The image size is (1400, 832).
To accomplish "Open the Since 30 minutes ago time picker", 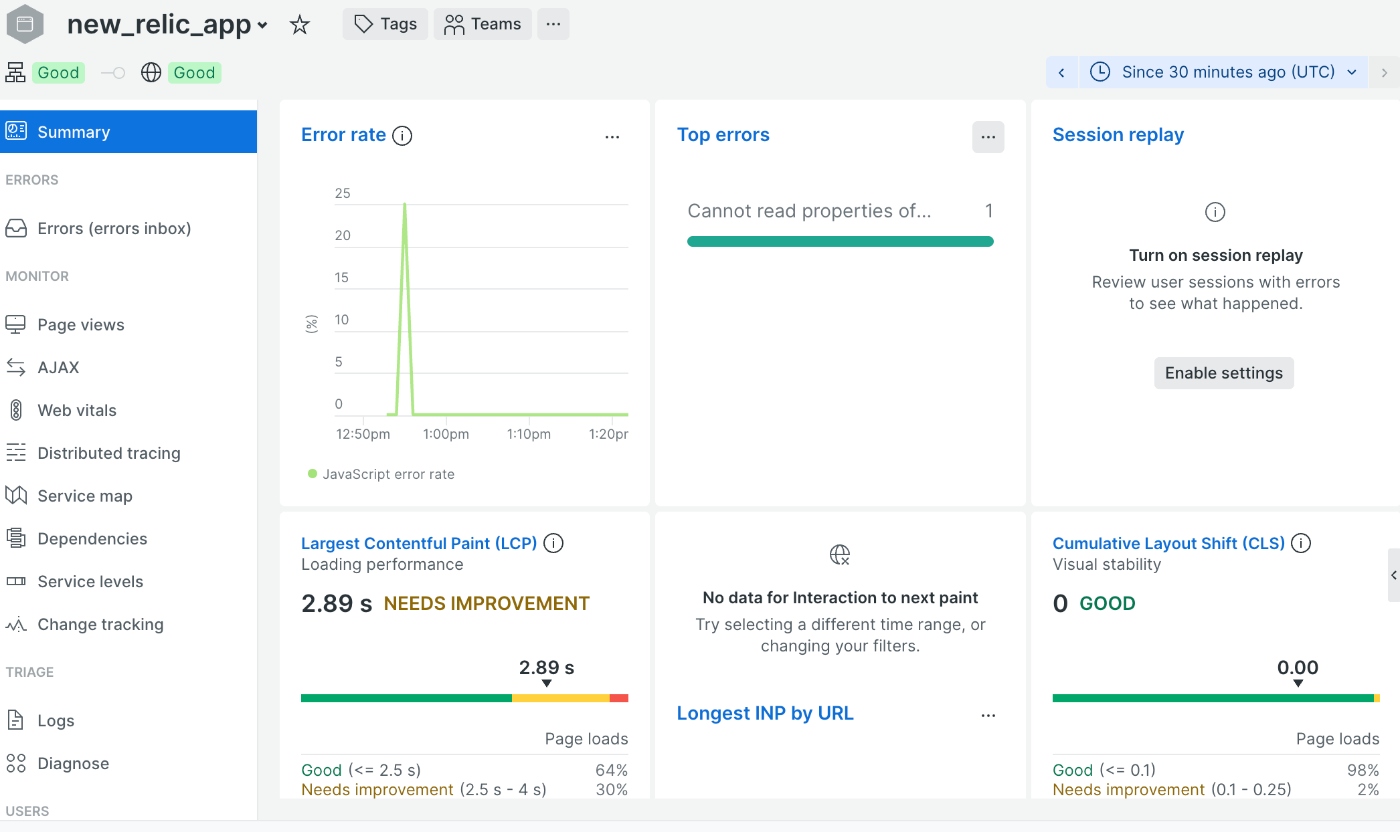I will (1224, 72).
